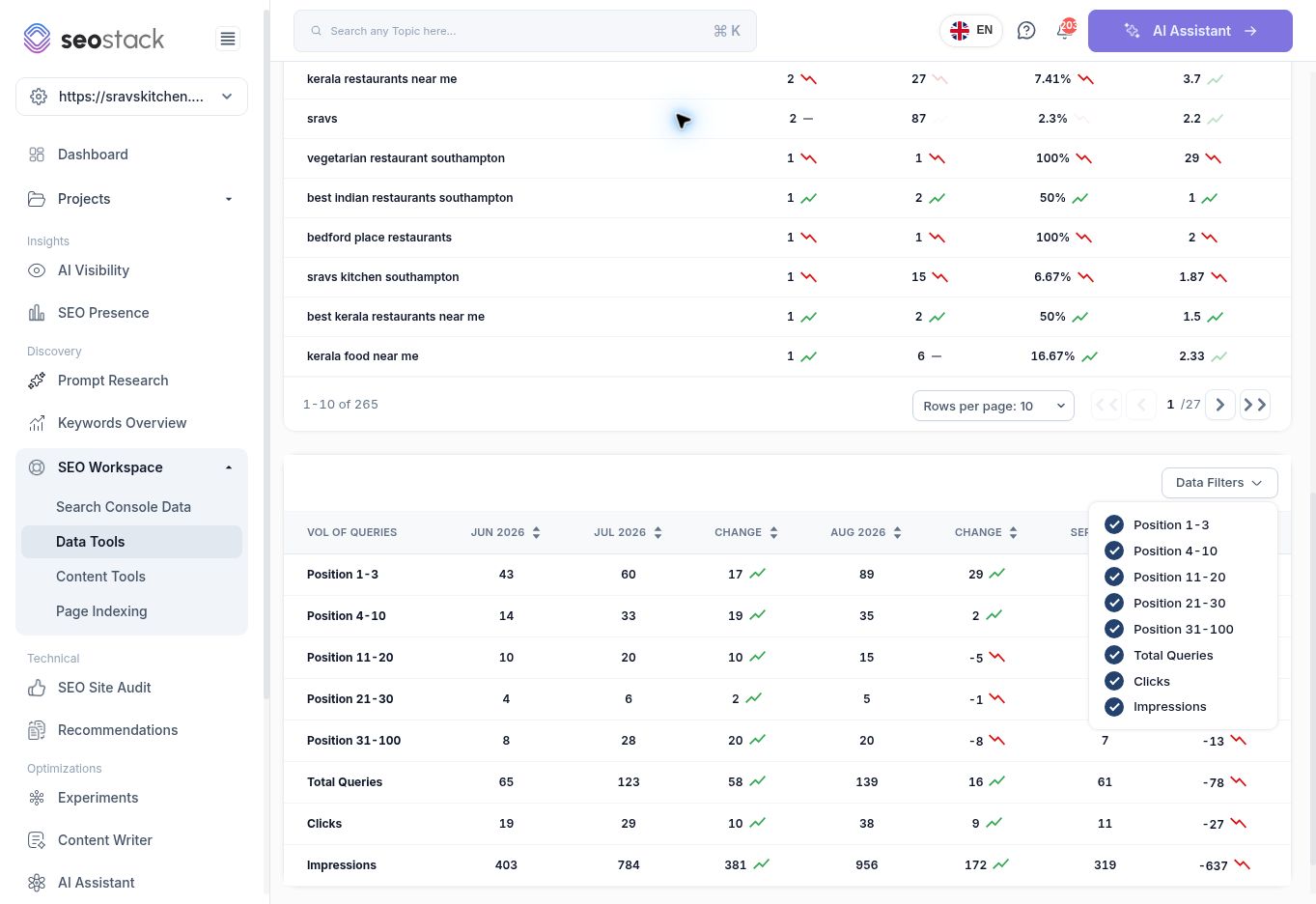Sort by JUL 2026 column arrows

[x=658, y=532]
